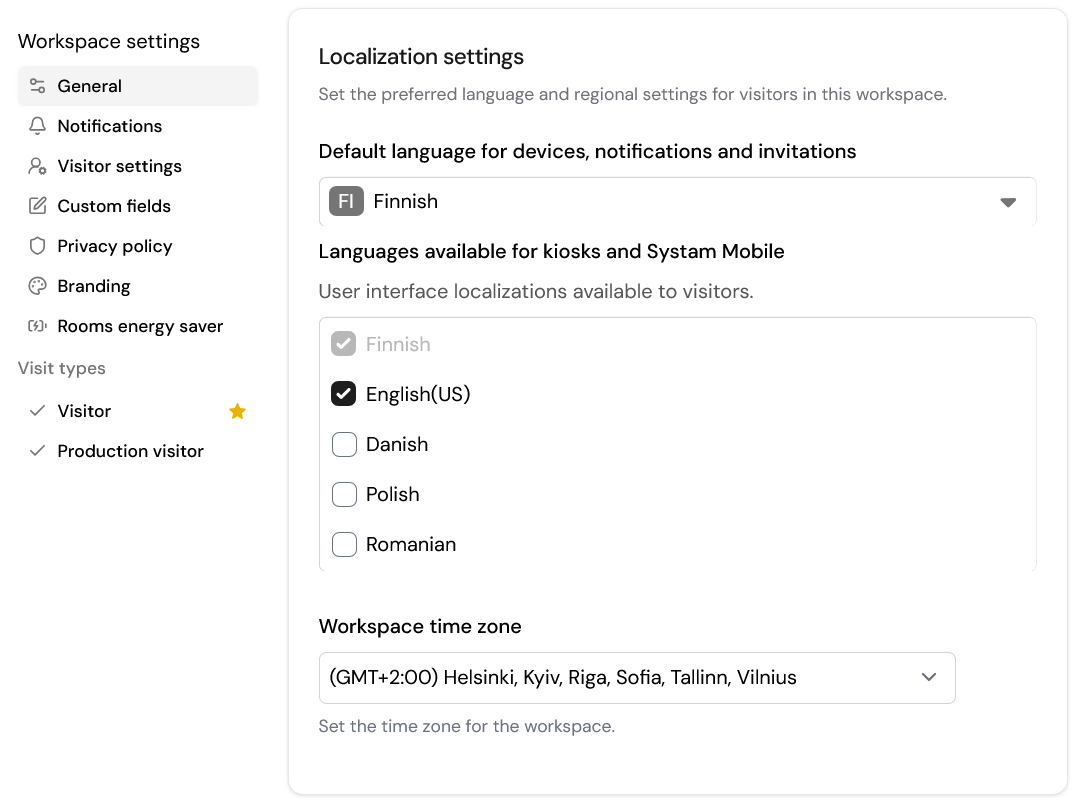Click the Privacy policy shield icon

point(38,246)
